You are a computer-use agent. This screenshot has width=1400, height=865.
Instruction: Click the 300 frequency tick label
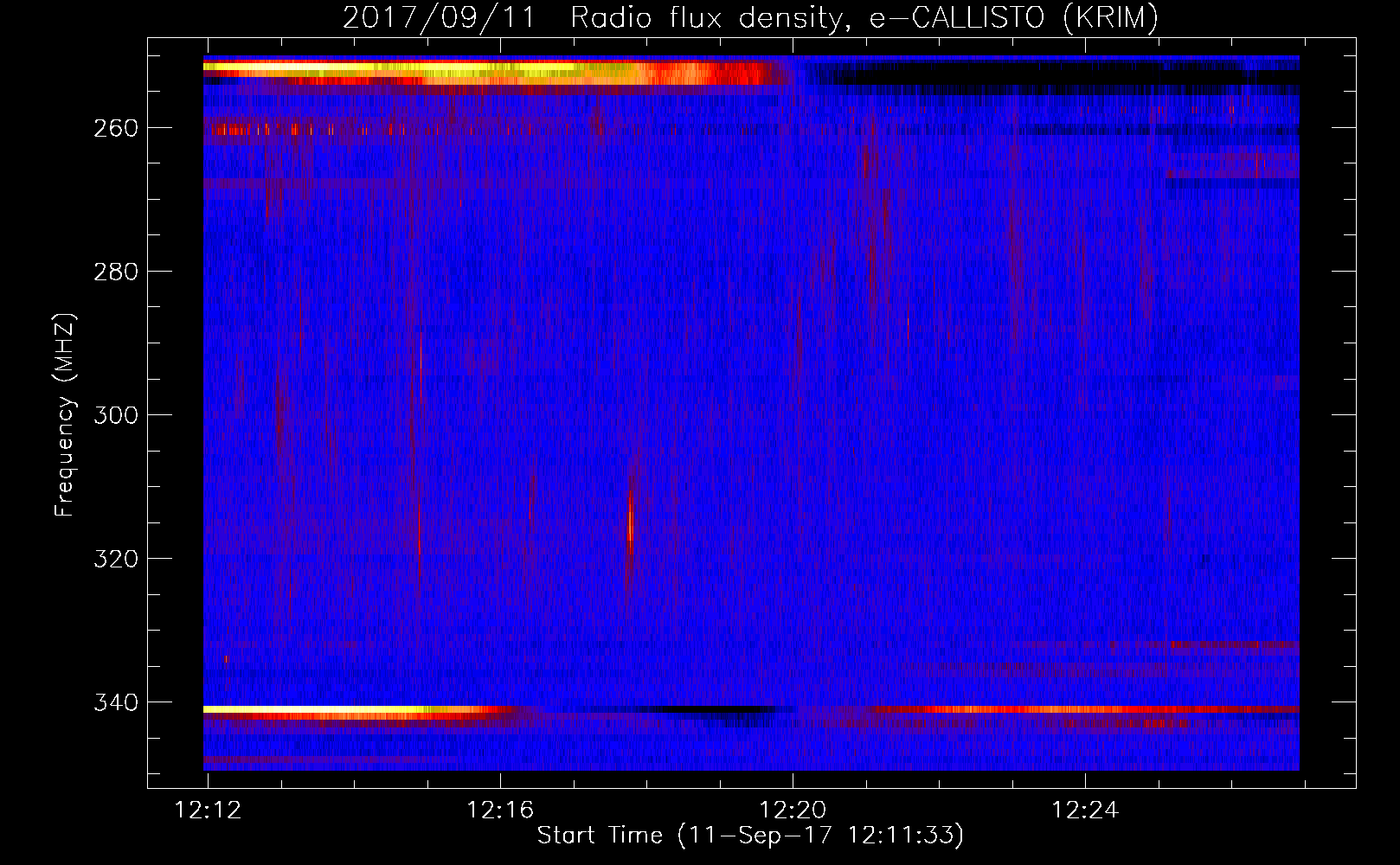click(116, 415)
